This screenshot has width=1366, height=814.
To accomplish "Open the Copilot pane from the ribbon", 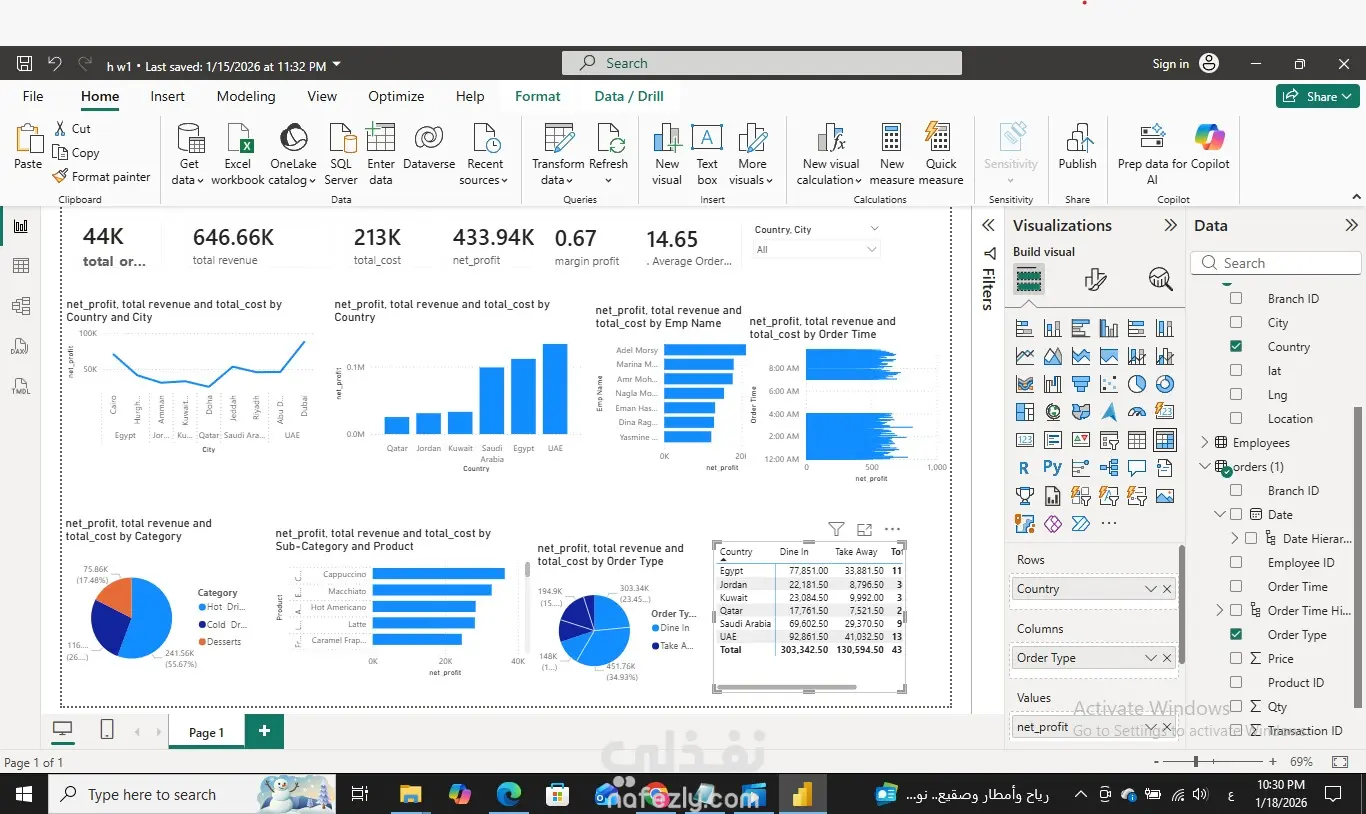I will pos(1210,146).
